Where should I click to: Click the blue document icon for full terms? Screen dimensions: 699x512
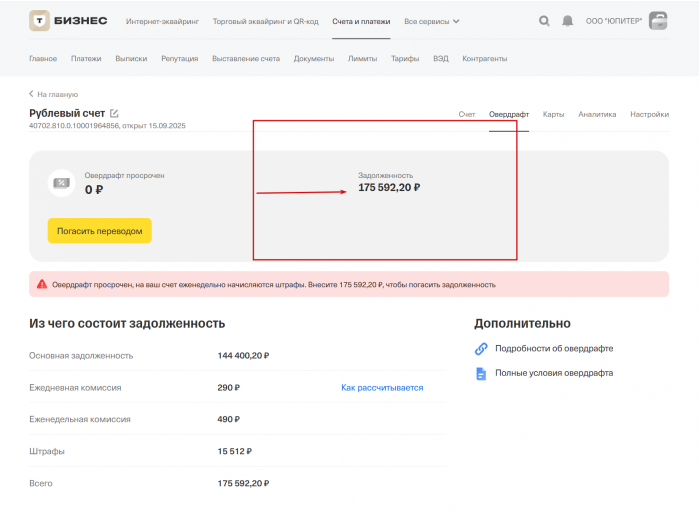pos(481,373)
